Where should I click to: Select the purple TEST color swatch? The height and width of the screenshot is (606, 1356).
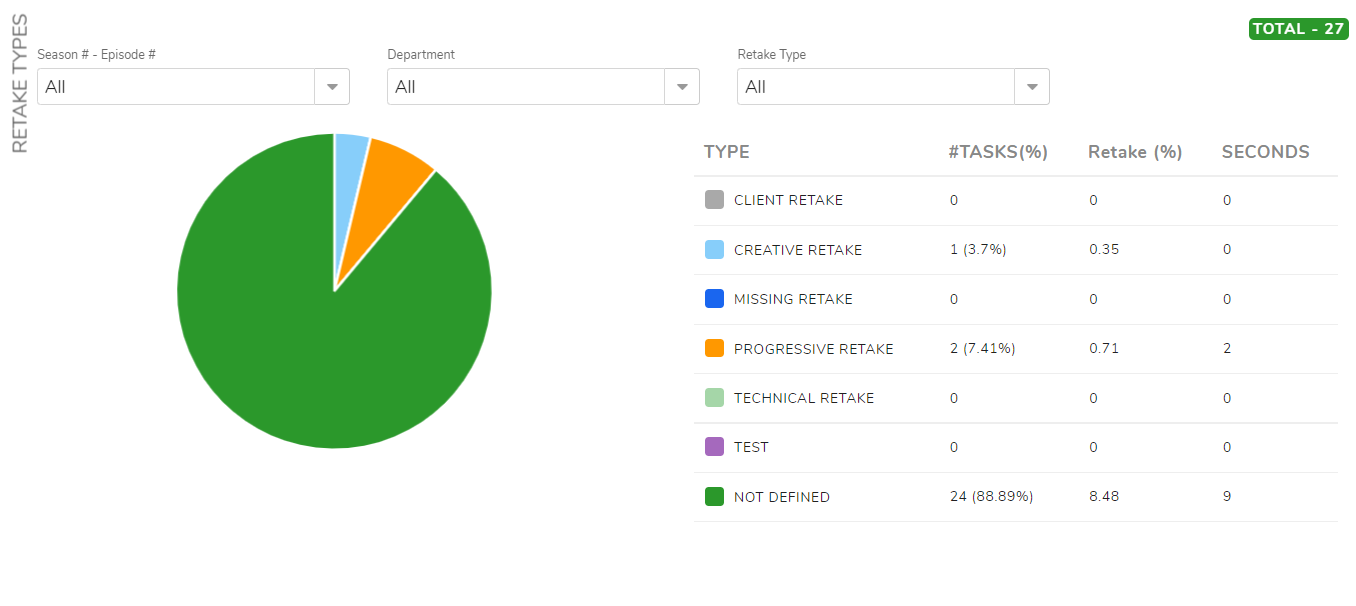pyautogui.click(x=714, y=447)
